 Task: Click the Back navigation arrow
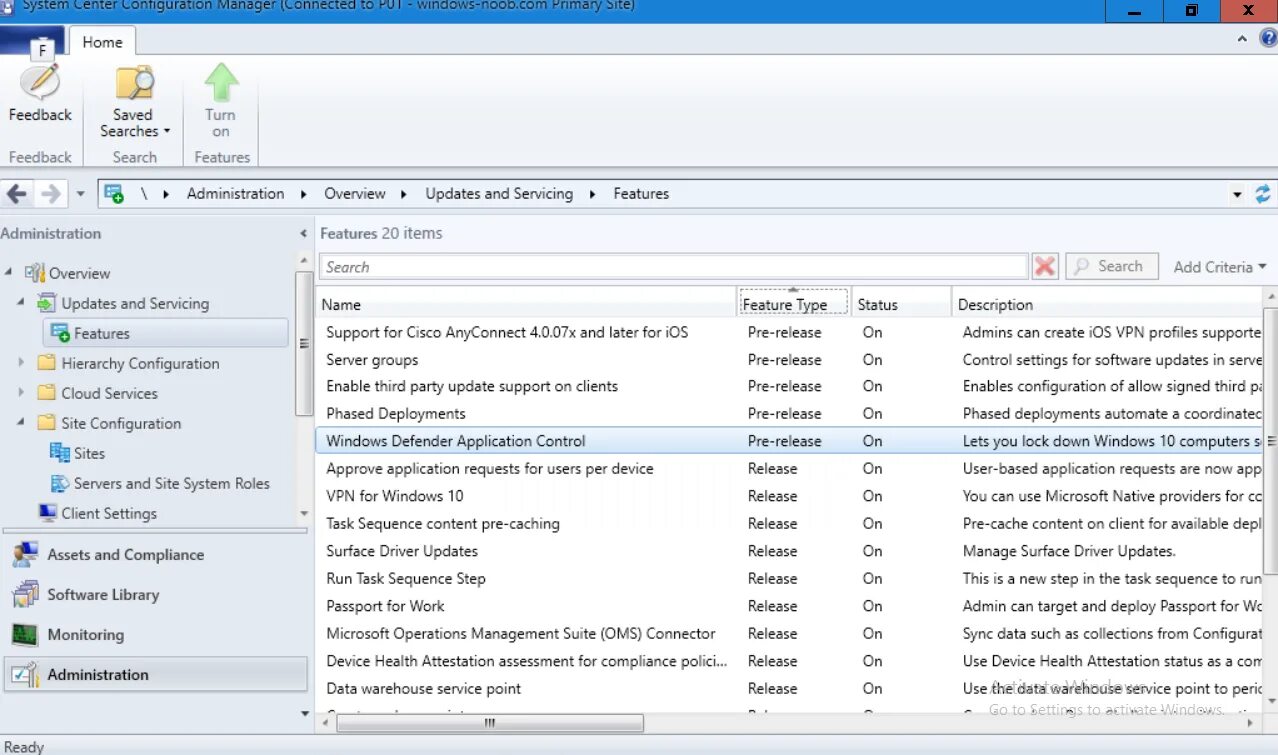[x=17, y=194]
